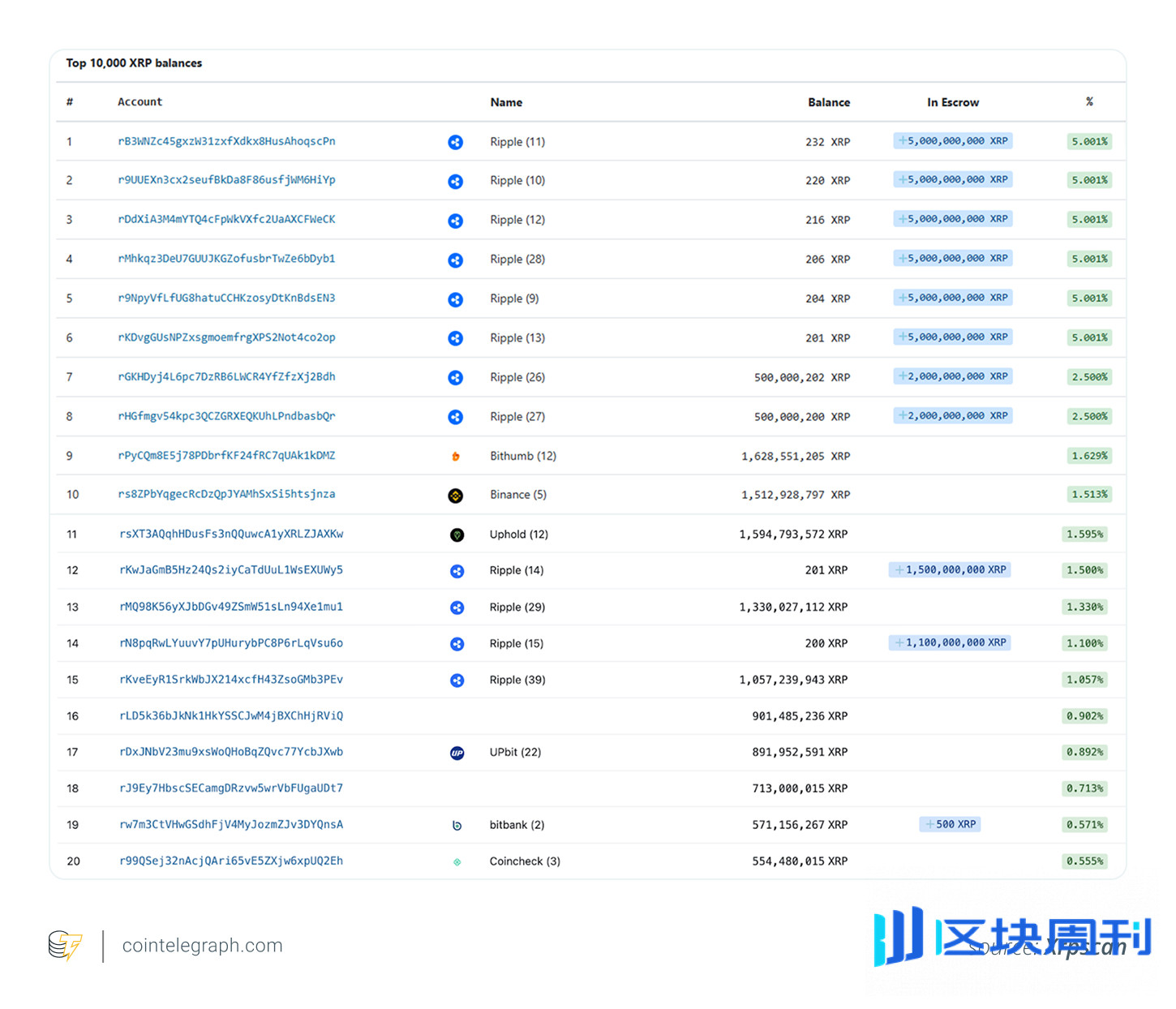This screenshot has height=1009, width=1176.
Task: Click the 0.555% share badge for Coincheck
Action: coord(1084,861)
